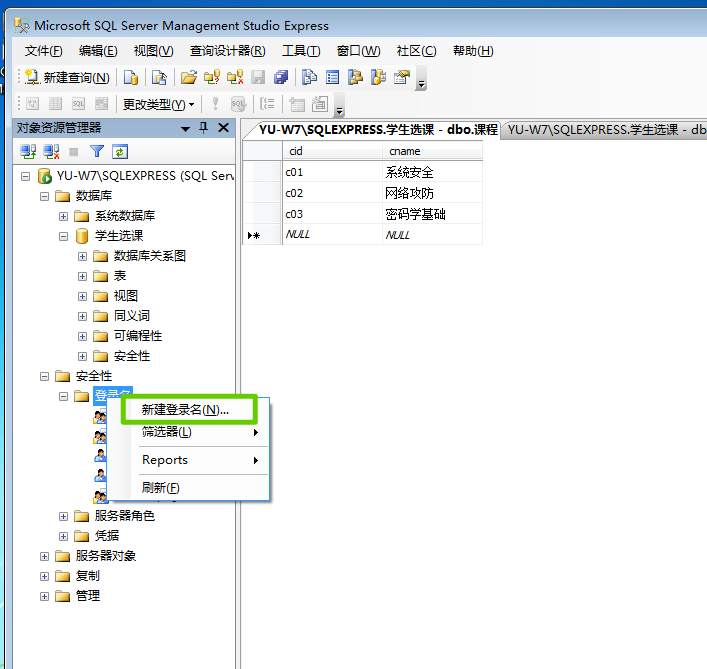
Task: Open the Properties Window icon
Action: [x=402, y=78]
